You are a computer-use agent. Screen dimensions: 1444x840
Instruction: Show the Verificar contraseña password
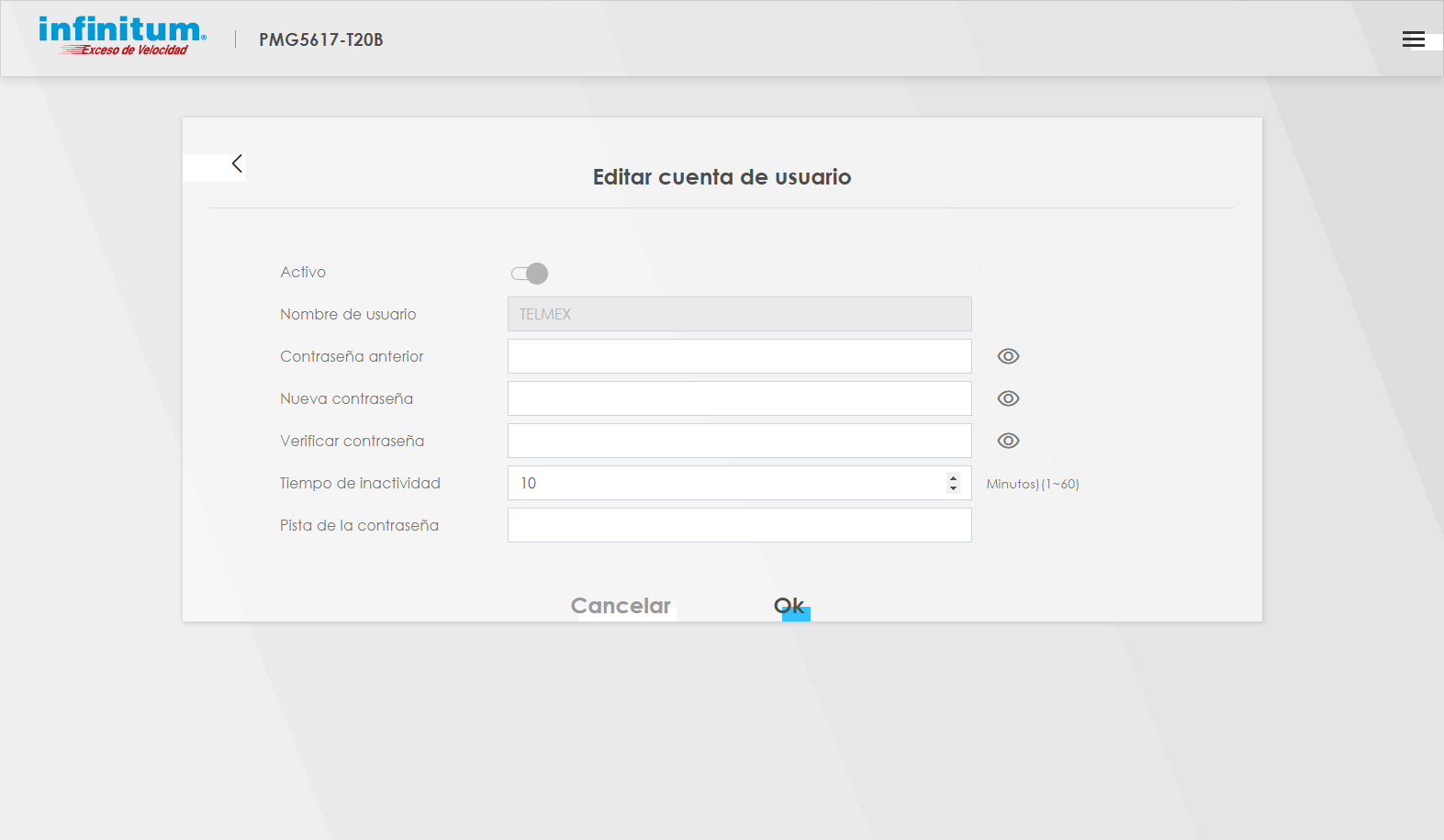point(1008,441)
